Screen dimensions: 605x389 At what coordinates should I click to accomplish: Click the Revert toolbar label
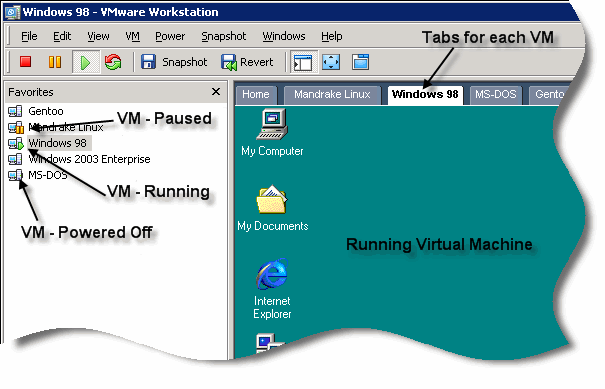point(257,62)
